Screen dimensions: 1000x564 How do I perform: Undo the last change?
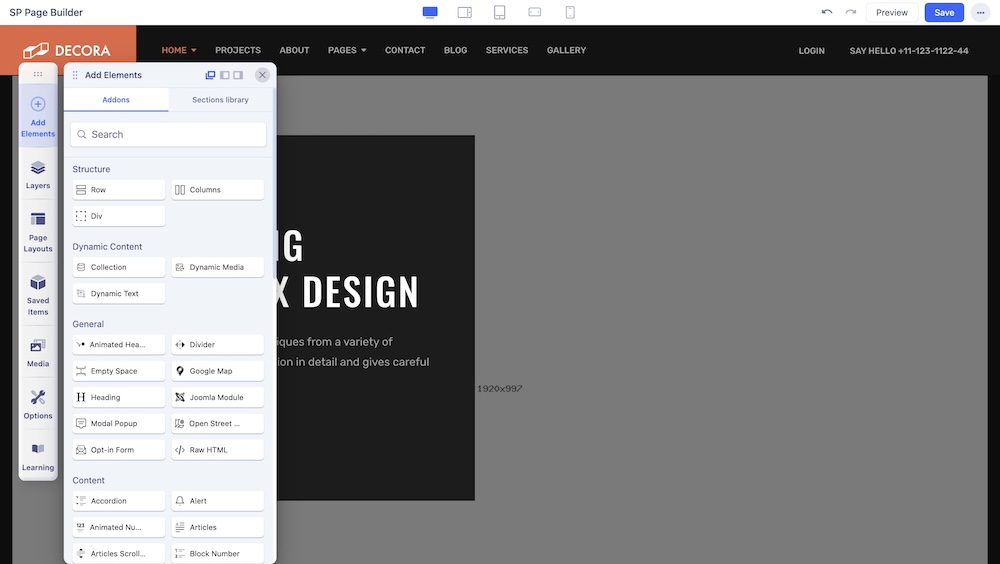point(827,12)
